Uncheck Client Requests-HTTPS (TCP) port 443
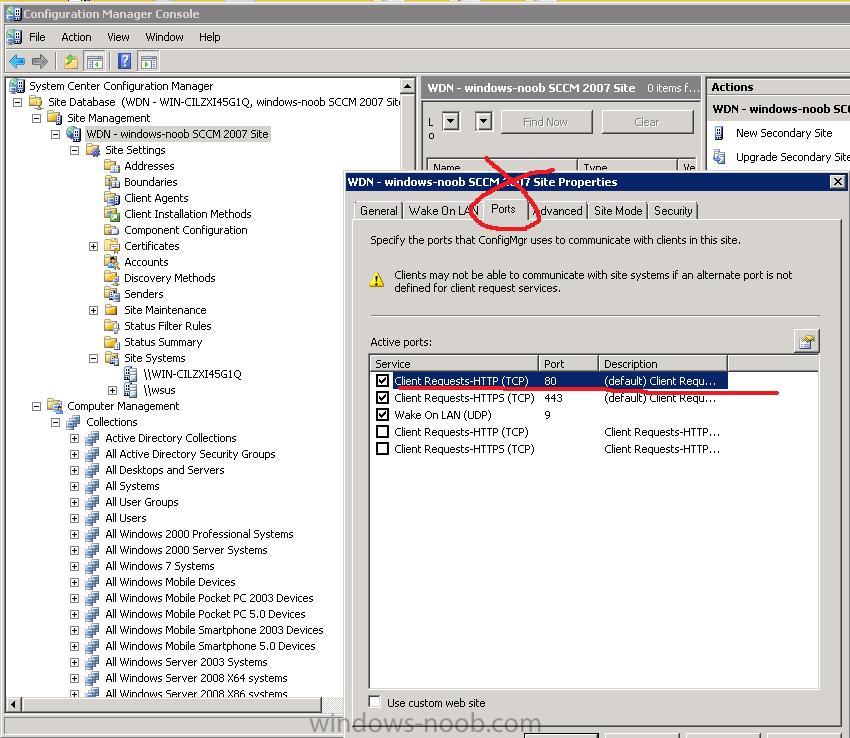Image resolution: width=850 pixels, height=738 pixels. [x=383, y=398]
